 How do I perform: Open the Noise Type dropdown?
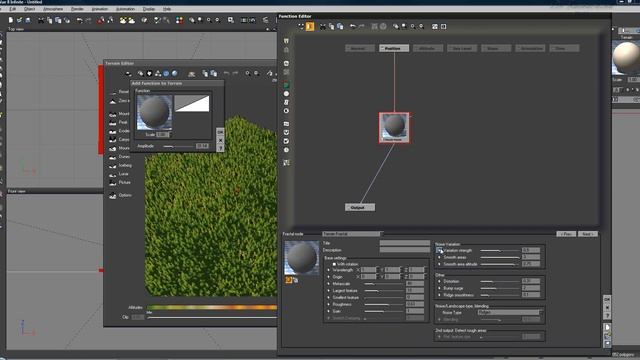(x=510, y=313)
